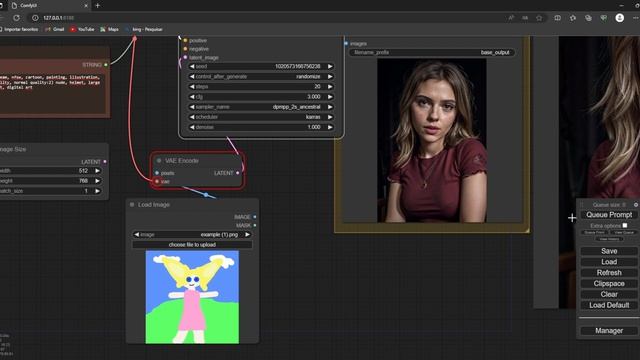Click the View History button
This screenshot has width=640, height=360.
(x=609, y=239)
